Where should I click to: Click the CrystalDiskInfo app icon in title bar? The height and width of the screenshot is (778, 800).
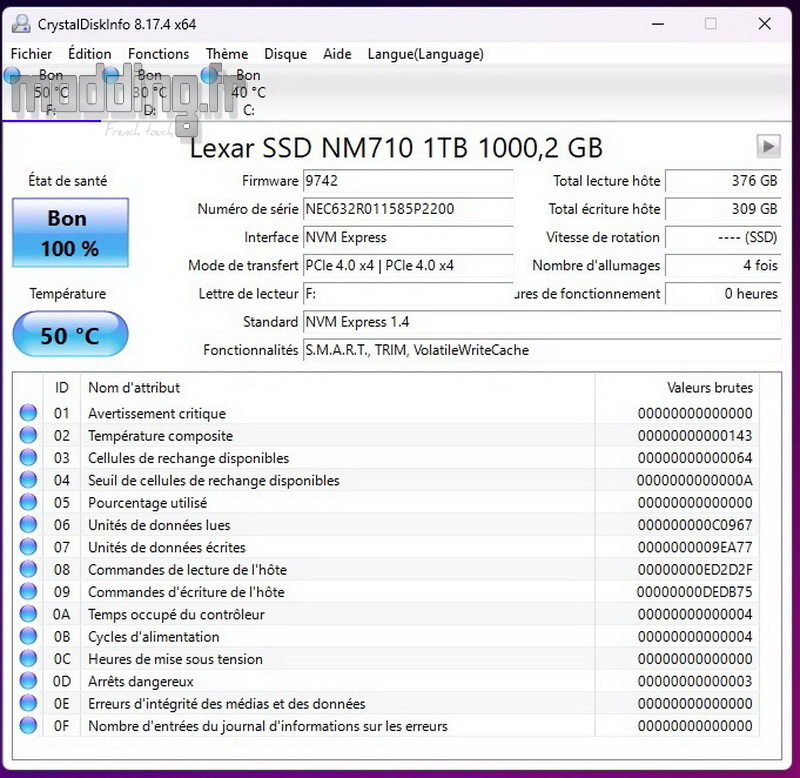pyautogui.click(x=21, y=23)
